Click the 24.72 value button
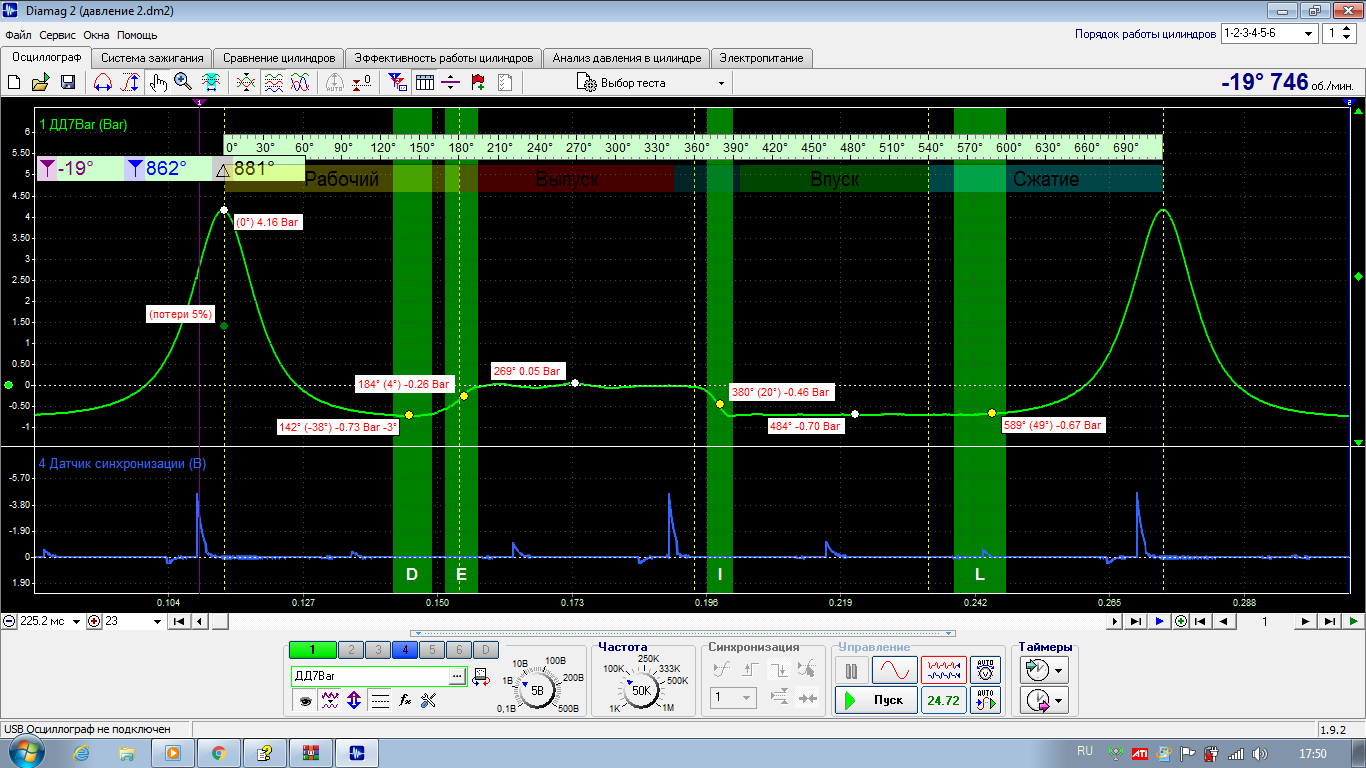The width and height of the screenshot is (1366, 768). tap(944, 700)
